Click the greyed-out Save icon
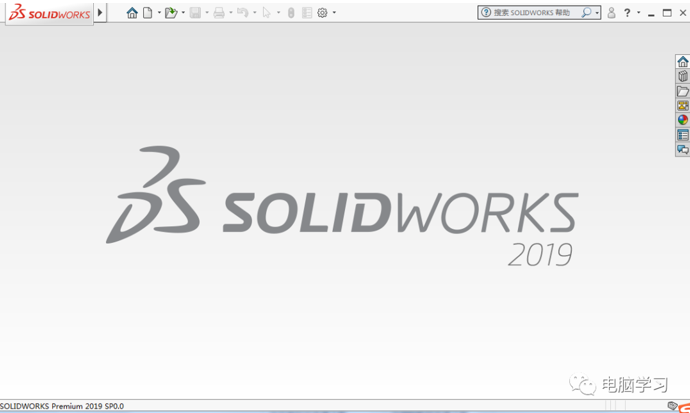690x413 pixels. pyautogui.click(x=195, y=13)
